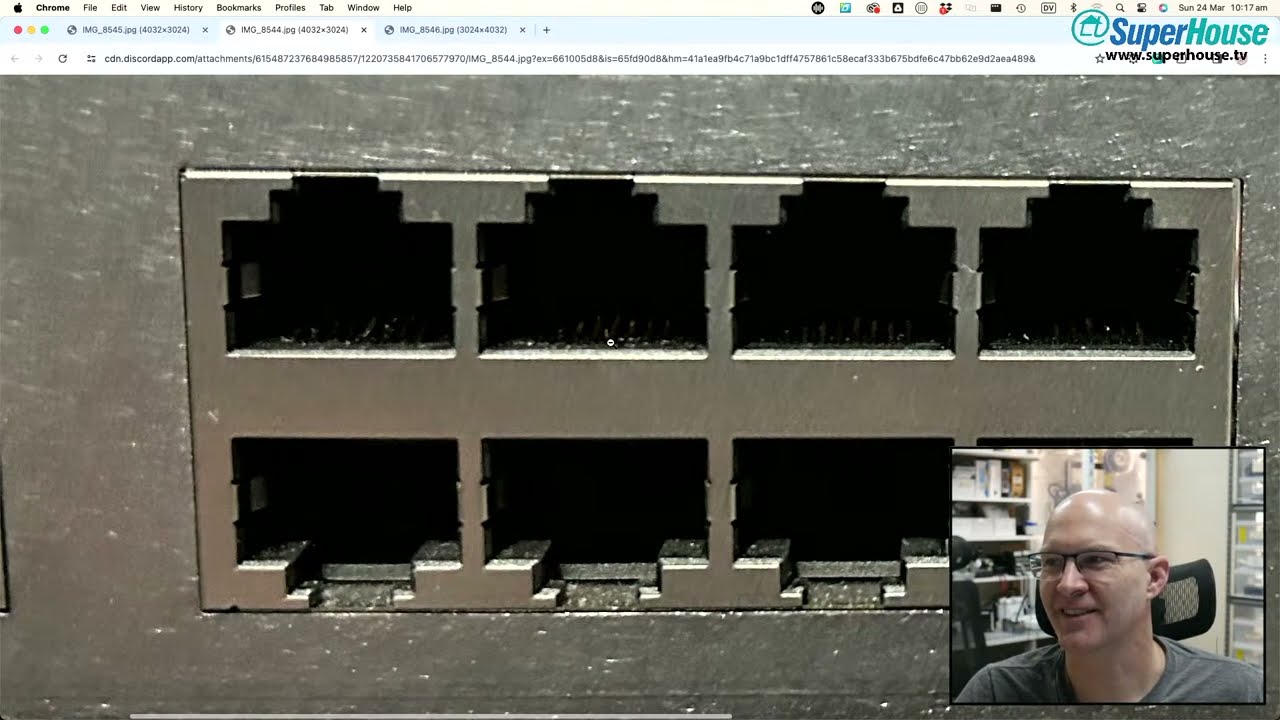Open the Help menu
The height and width of the screenshot is (720, 1280).
point(402,7)
